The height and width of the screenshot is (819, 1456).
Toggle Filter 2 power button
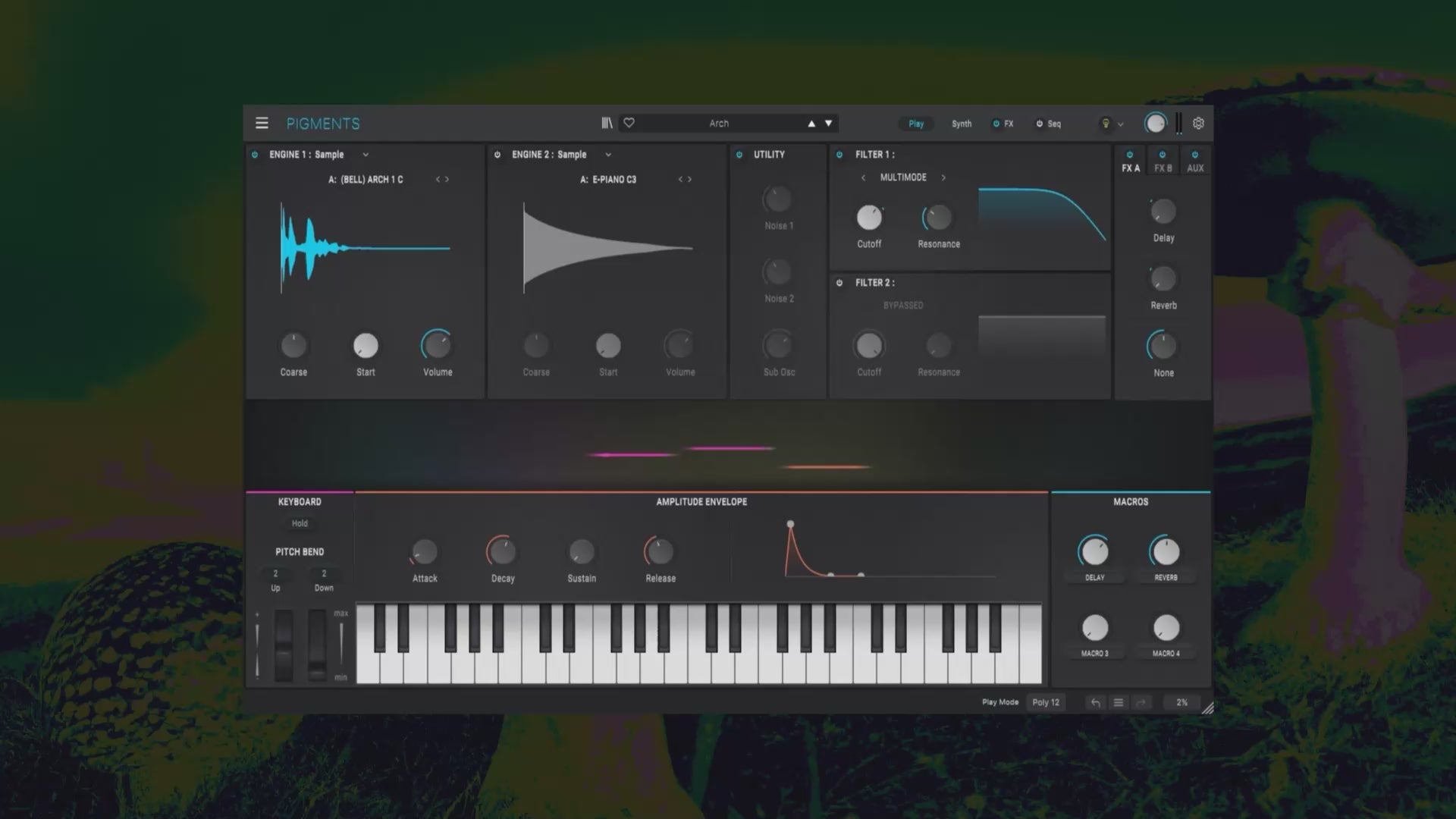coord(839,283)
